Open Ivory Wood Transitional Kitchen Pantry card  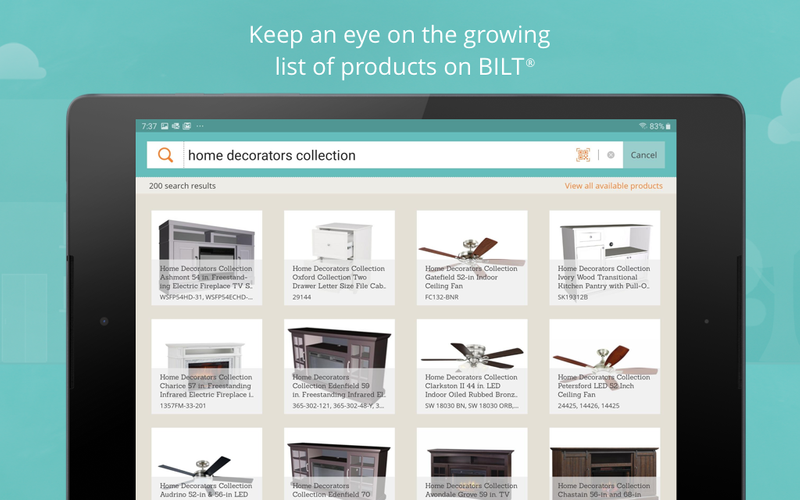605,258
